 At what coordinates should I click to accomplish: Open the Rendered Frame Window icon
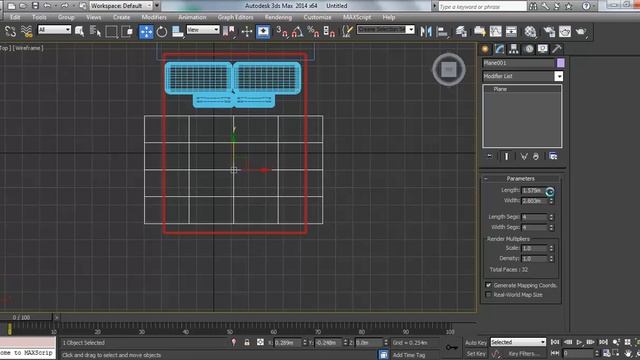coord(565,31)
